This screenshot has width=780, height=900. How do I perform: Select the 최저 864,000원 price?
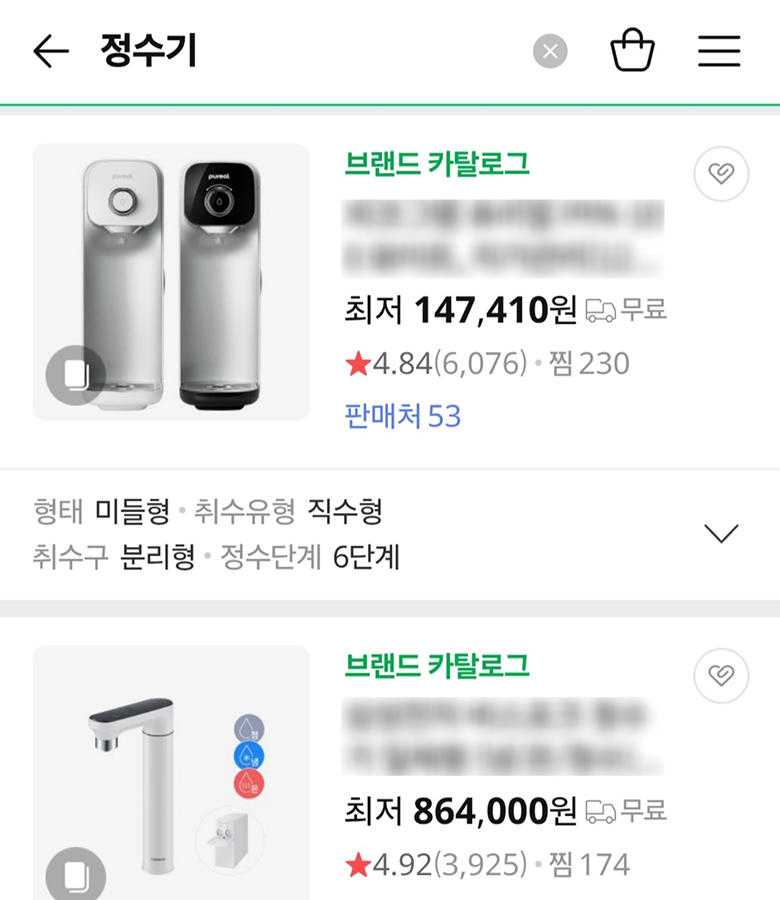tap(460, 811)
